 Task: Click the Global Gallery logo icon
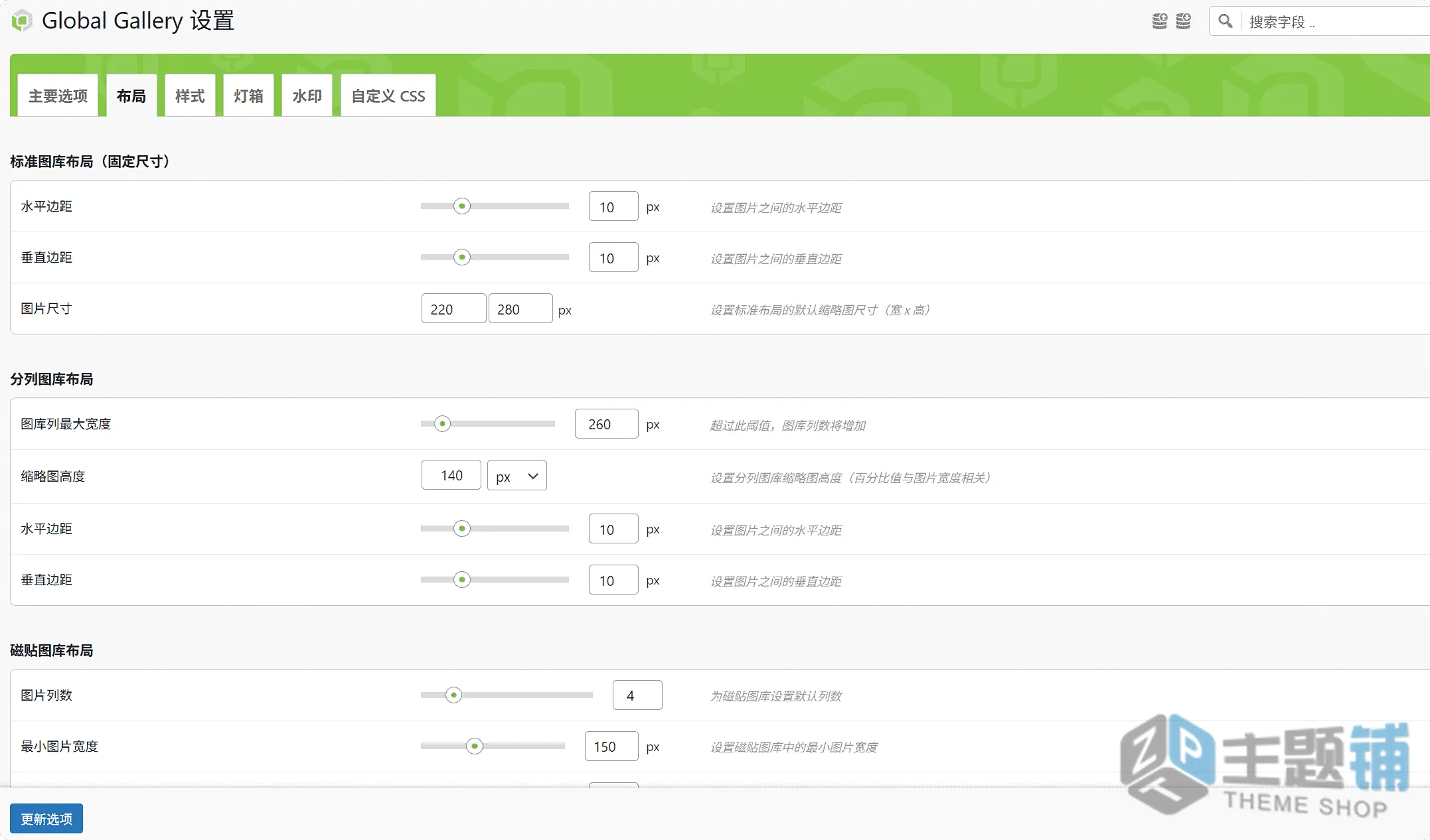22,21
